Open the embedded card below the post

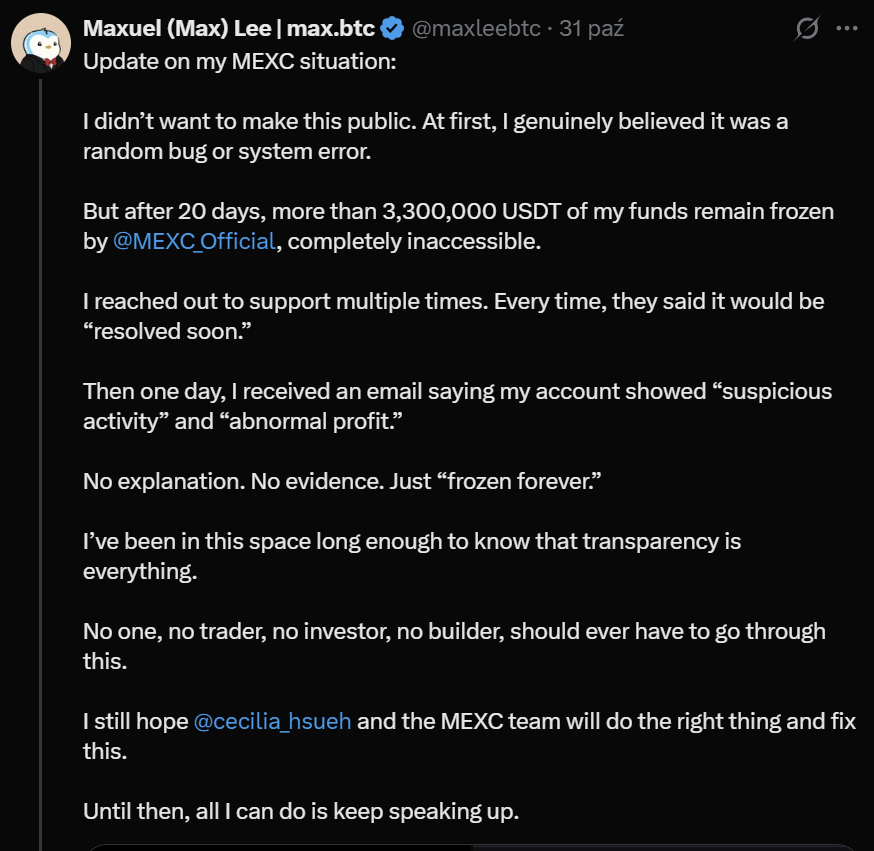pyautogui.click(x=470, y=847)
